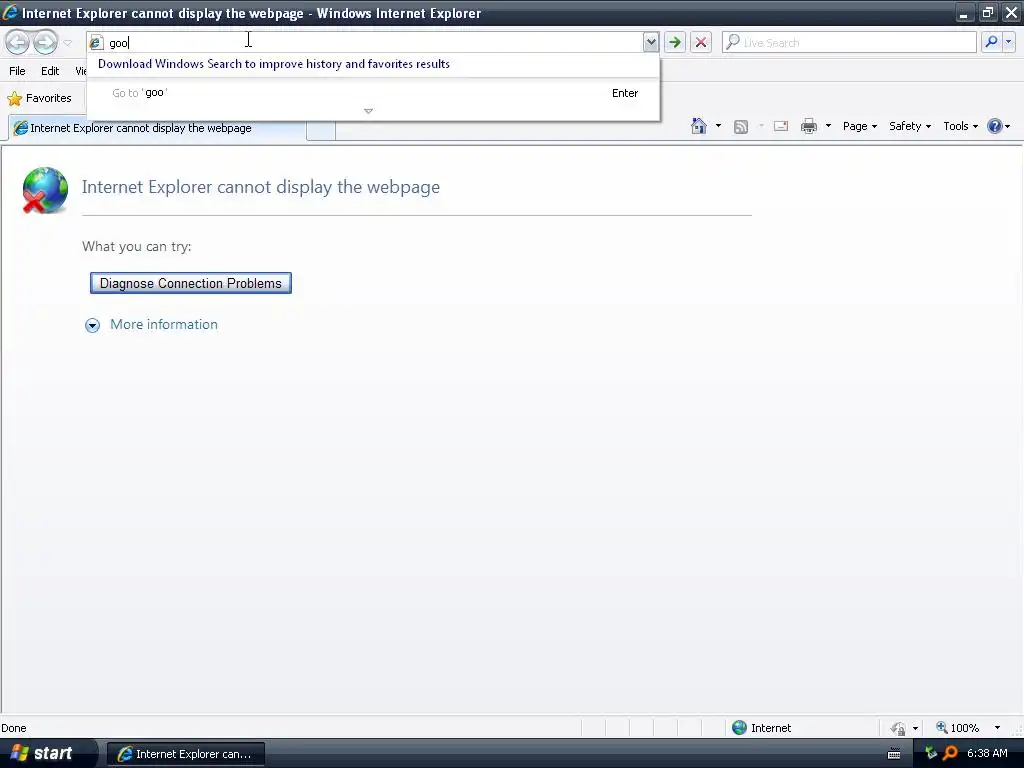Open the Safety menu
This screenshot has width=1024, height=768.
tap(910, 126)
